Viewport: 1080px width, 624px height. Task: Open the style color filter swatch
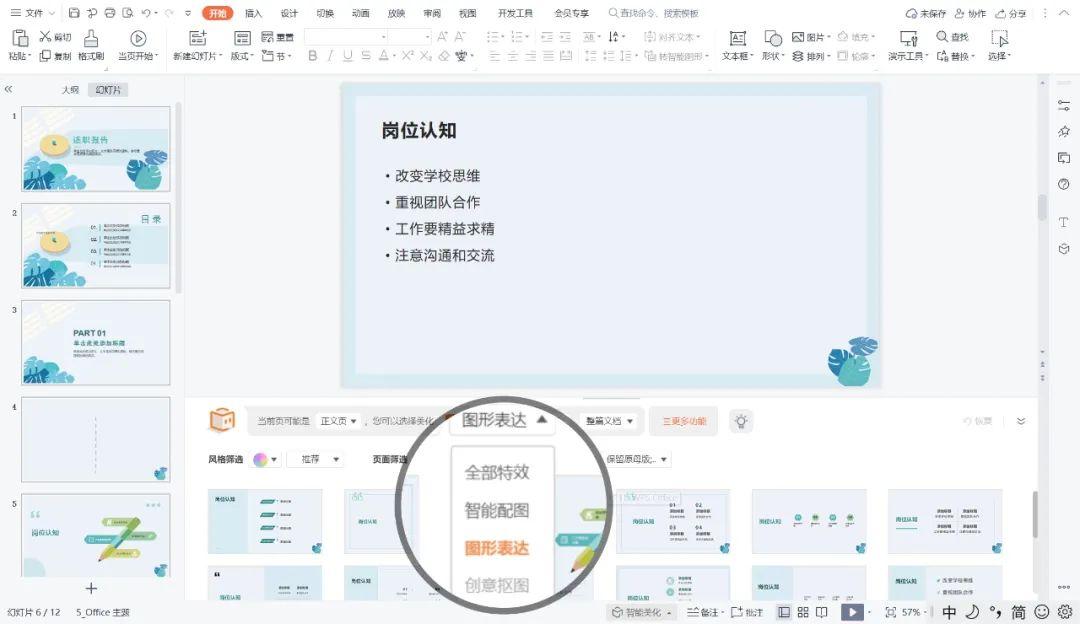coord(264,459)
